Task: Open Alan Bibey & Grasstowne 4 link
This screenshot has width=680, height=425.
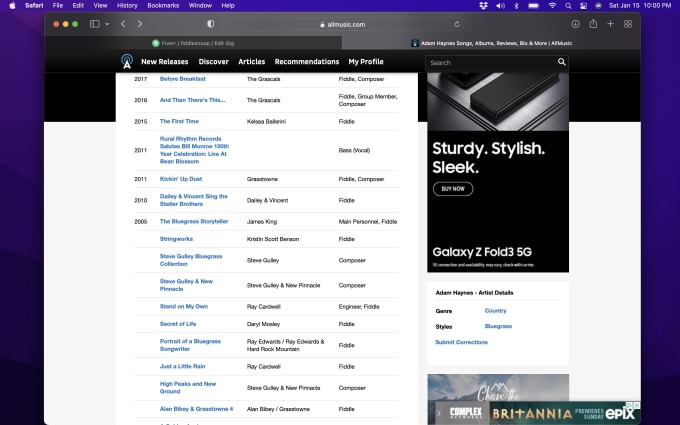Action: point(196,409)
